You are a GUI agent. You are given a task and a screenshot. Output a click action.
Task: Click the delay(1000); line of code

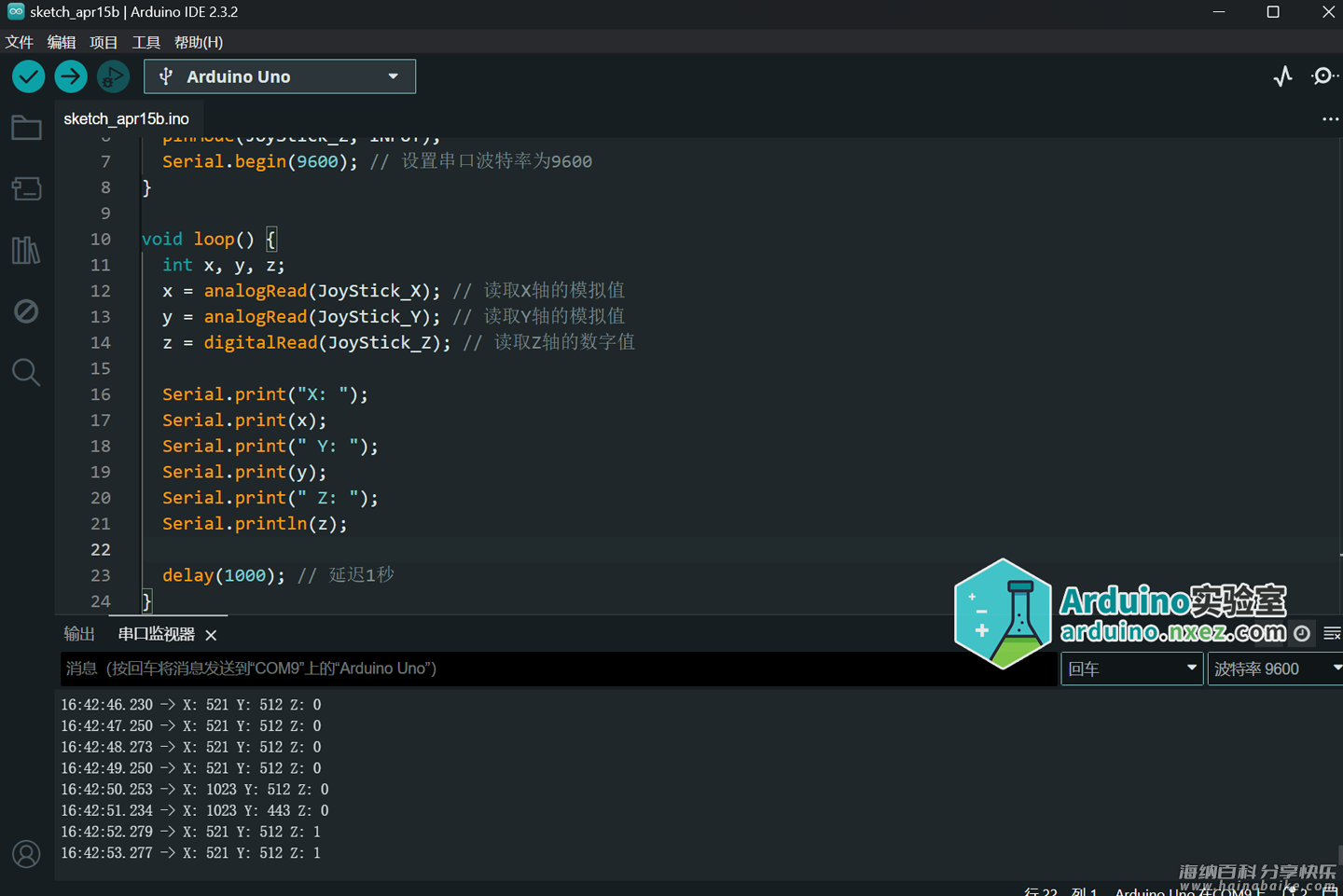click(224, 575)
